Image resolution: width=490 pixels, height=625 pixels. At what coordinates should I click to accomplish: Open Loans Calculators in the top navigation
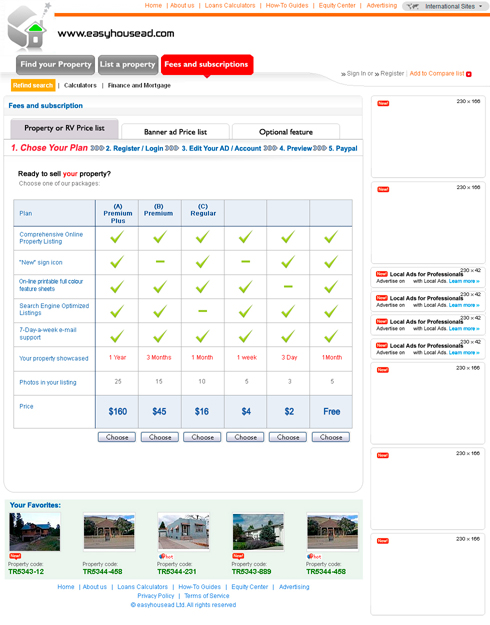click(230, 6)
